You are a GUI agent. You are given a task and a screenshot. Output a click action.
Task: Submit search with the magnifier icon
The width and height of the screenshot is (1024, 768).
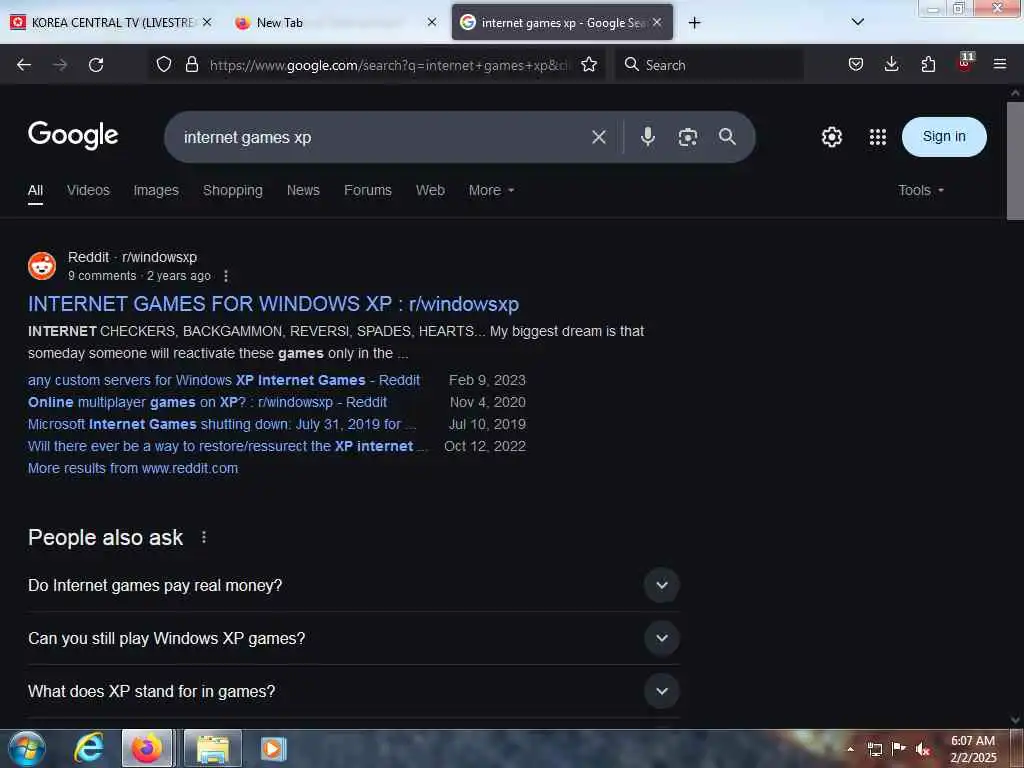727,136
